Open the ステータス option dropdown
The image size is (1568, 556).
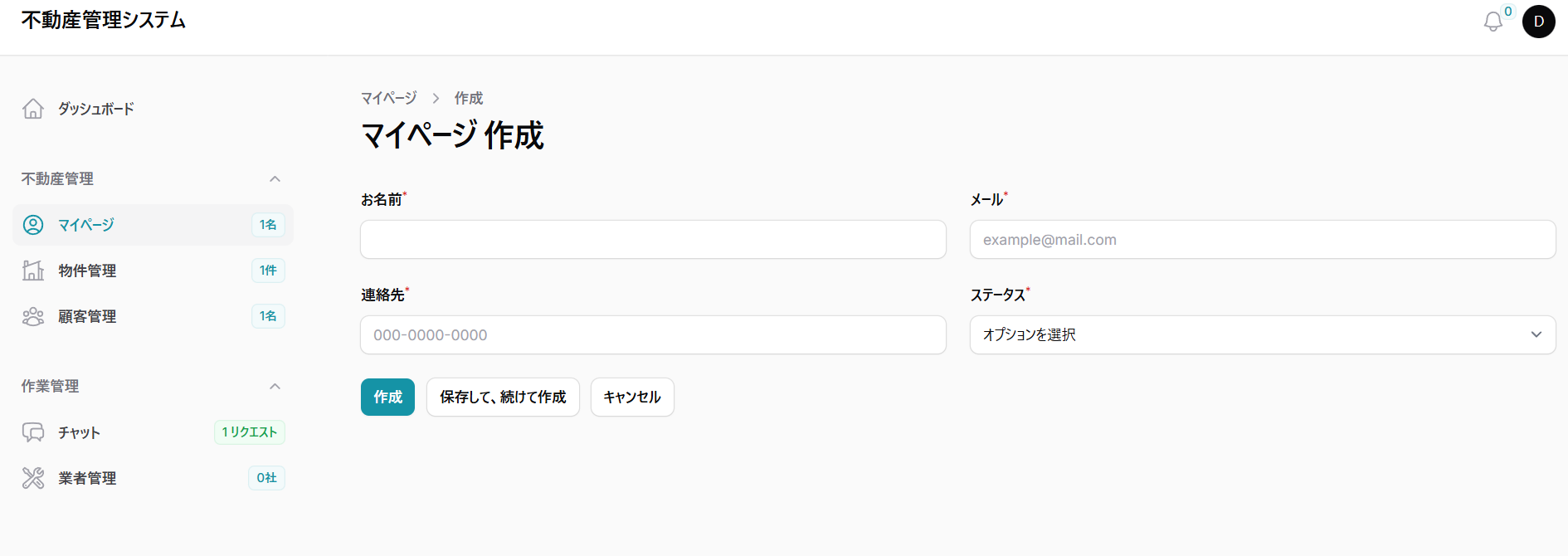(x=1262, y=335)
